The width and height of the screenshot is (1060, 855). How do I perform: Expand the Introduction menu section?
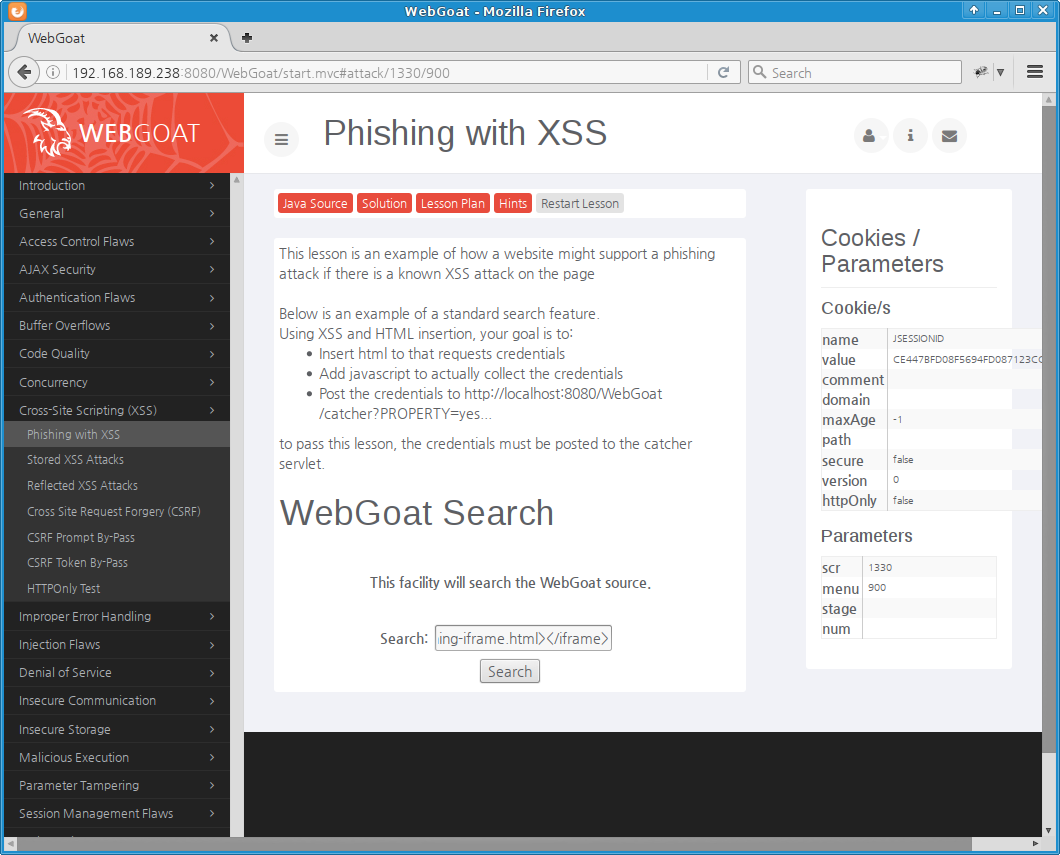tap(117, 185)
